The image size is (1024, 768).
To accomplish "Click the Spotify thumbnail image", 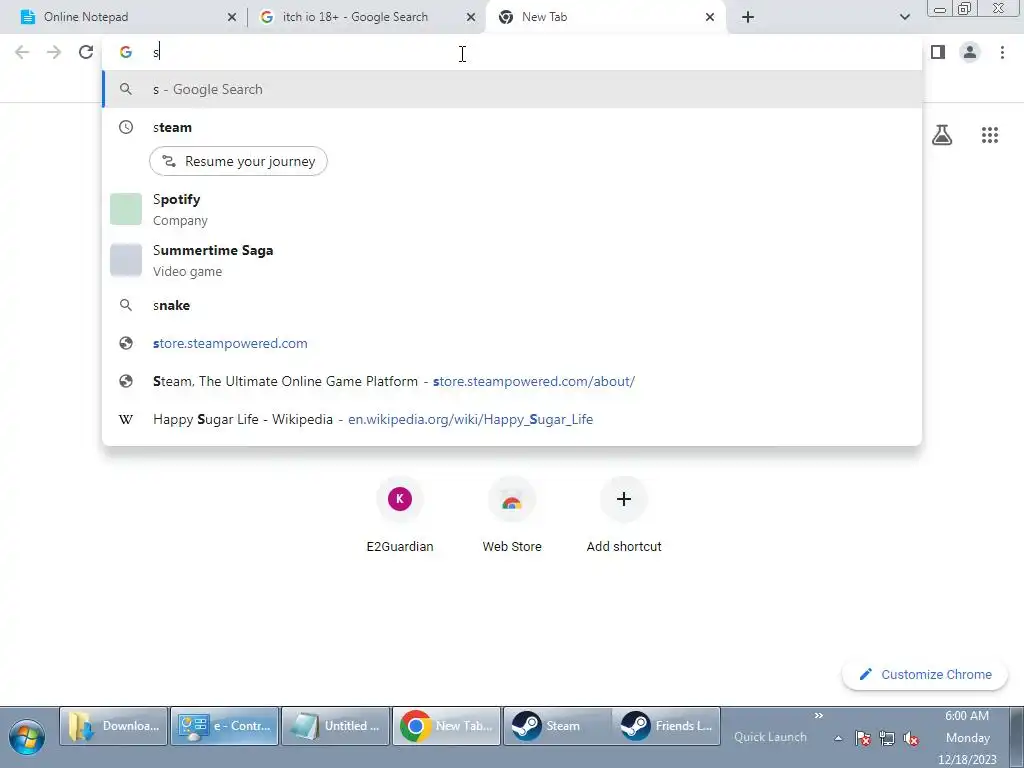I will click(x=126, y=209).
